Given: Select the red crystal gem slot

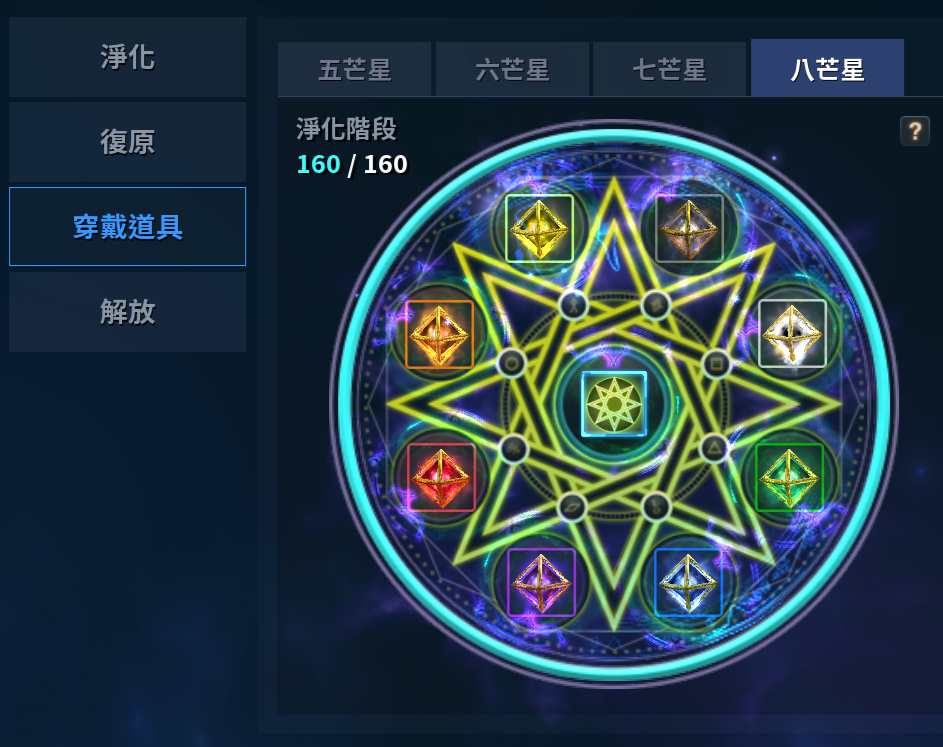Looking at the screenshot, I should point(441,478).
